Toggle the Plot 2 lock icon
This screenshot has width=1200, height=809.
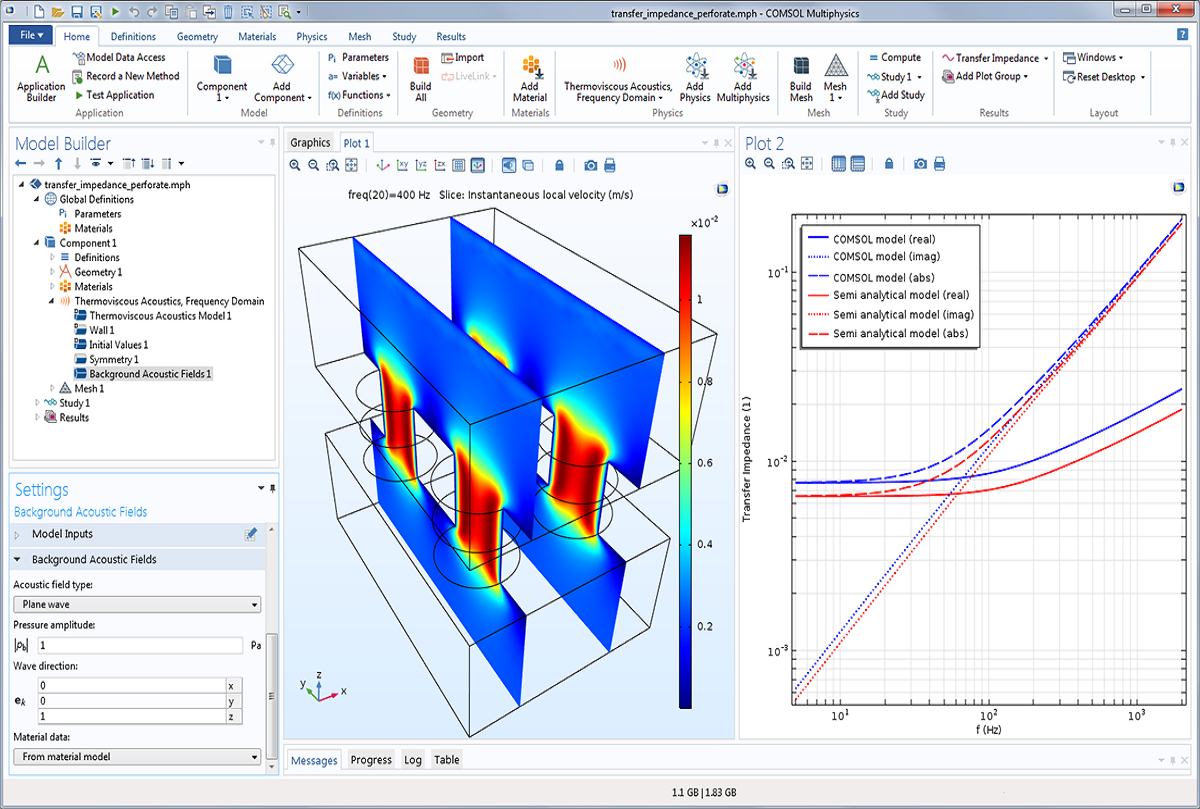[889, 164]
